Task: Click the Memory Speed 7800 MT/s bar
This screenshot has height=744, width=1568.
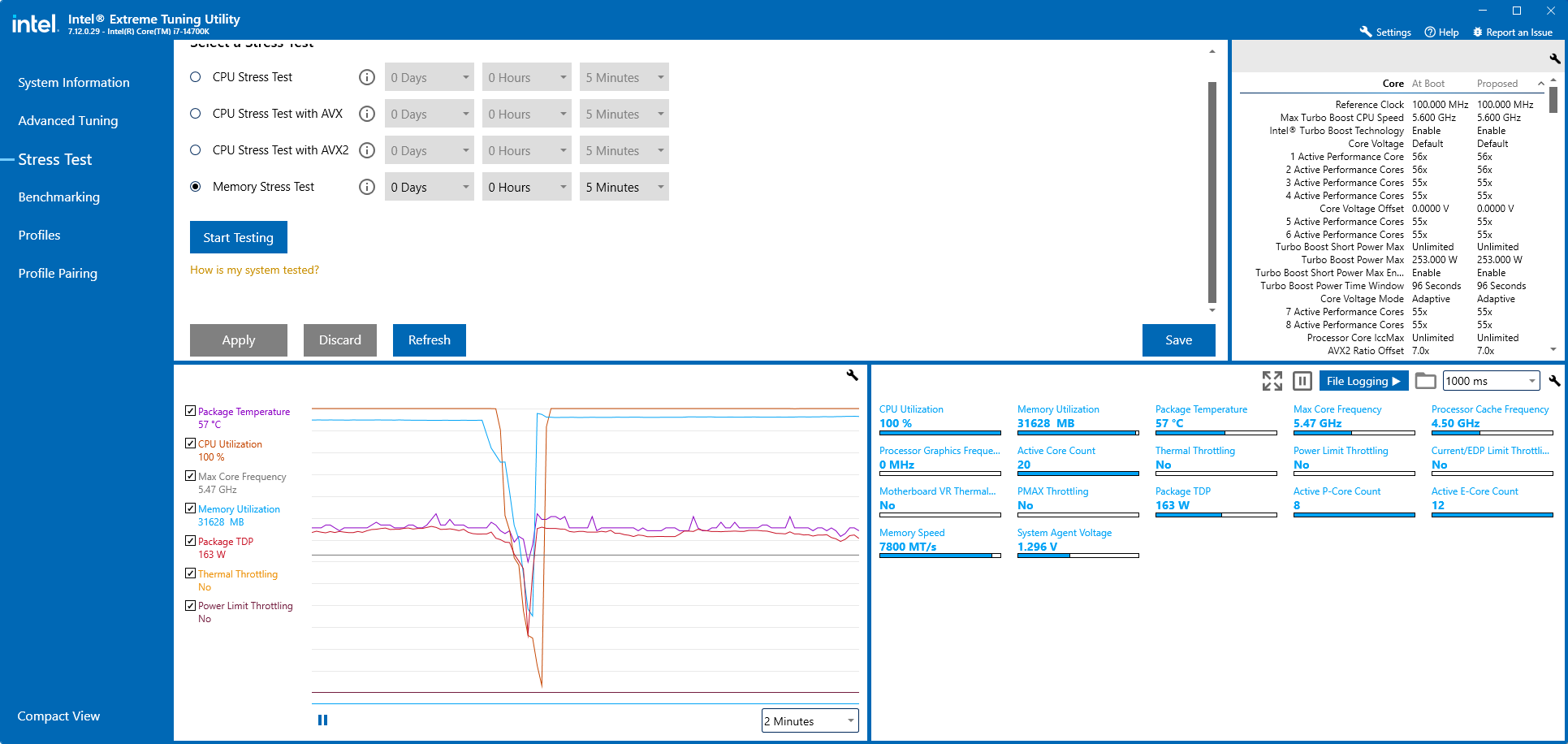Action: click(x=940, y=556)
